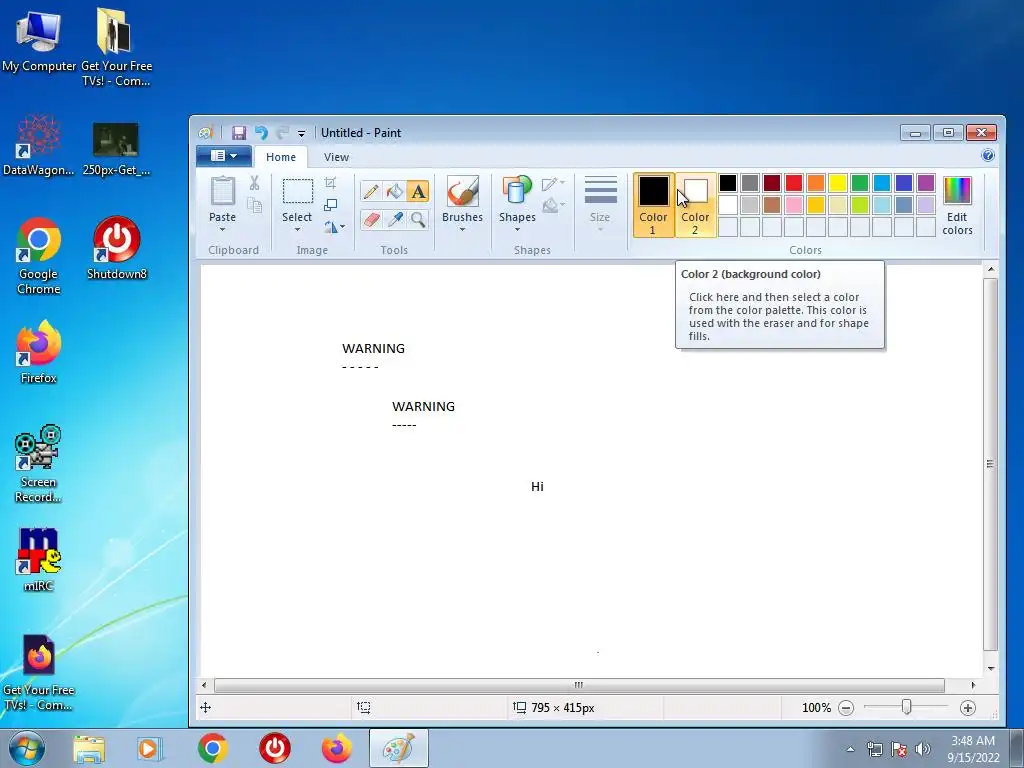Screen dimensions: 1024x768
Task: Click the Brushes tool icon
Action: click(462, 191)
